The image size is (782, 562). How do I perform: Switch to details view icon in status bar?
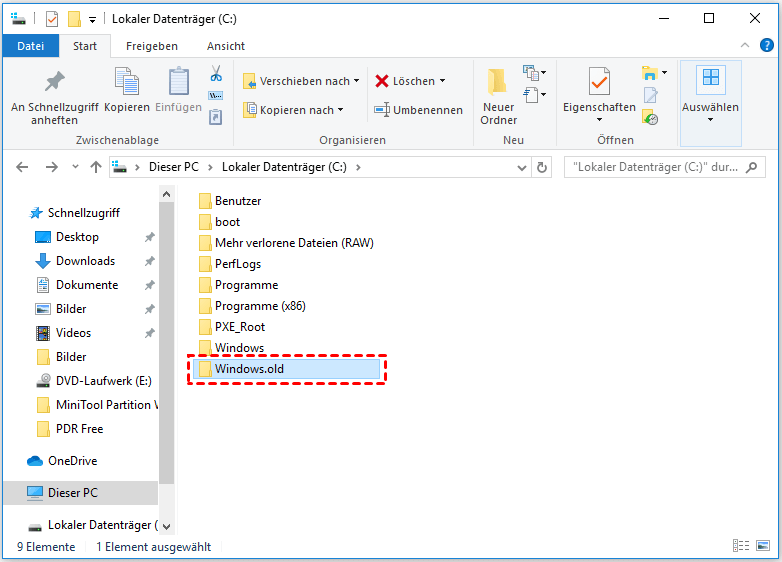tap(741, 546)
